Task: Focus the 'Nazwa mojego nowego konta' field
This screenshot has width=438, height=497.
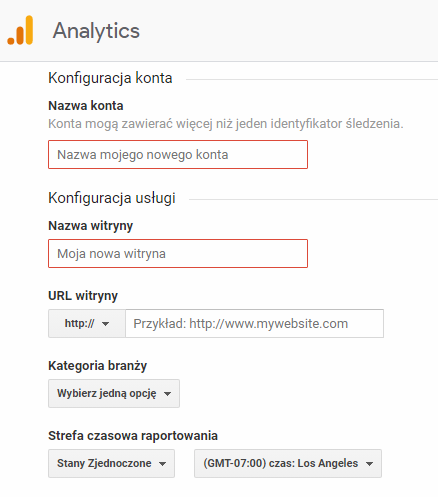Action: tap(178, 155)
